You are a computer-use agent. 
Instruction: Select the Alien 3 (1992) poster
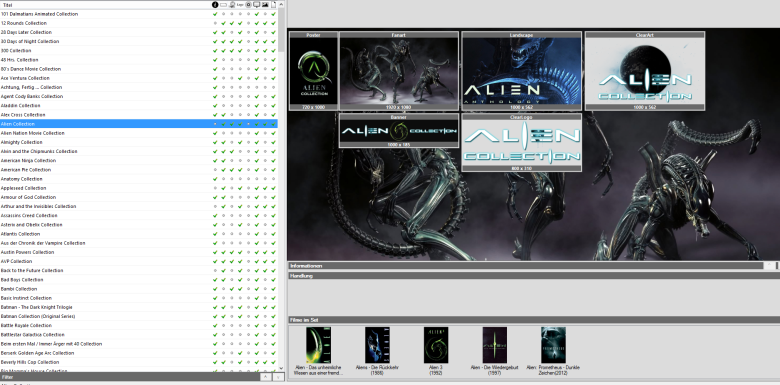(436, 345)
